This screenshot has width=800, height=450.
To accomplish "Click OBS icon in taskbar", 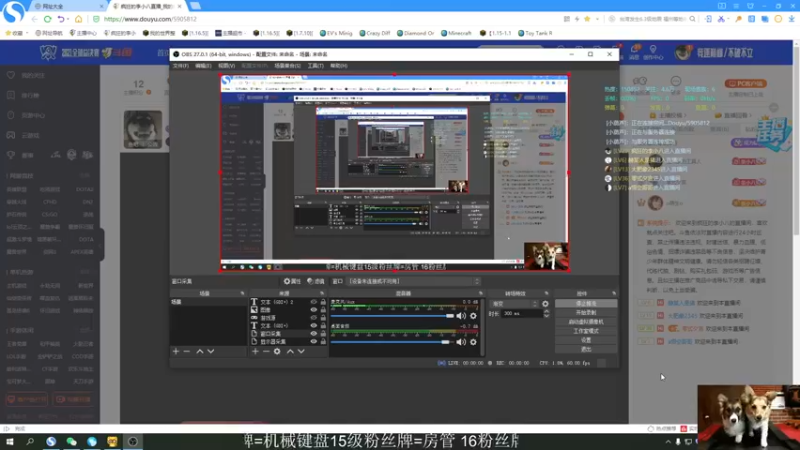I will [133, 441].
